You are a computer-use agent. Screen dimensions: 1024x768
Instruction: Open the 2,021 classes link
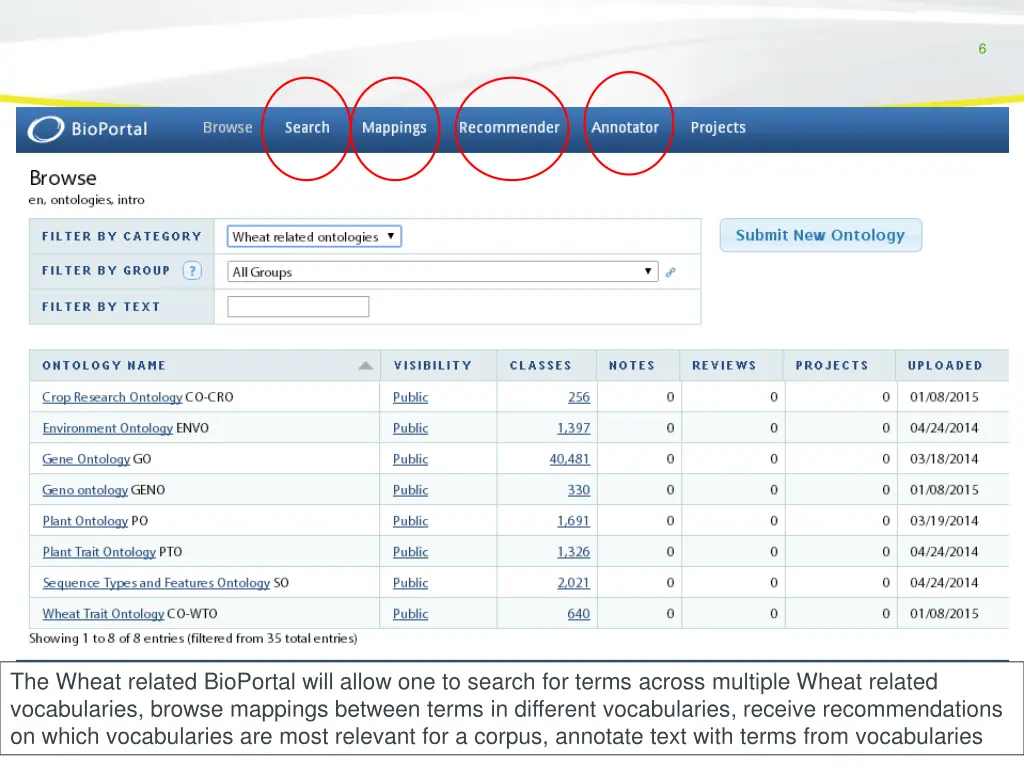[x=573, y=583]
